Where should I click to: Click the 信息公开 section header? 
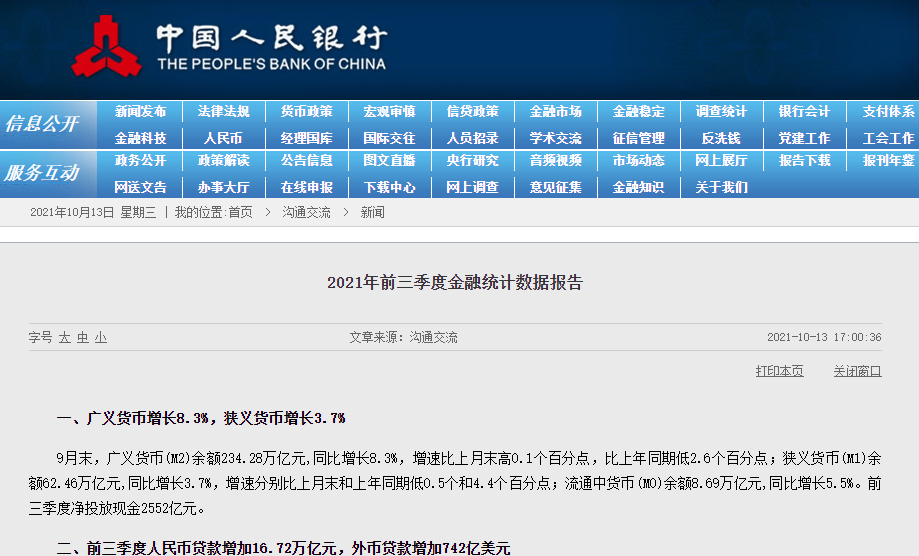click(42, 124)
